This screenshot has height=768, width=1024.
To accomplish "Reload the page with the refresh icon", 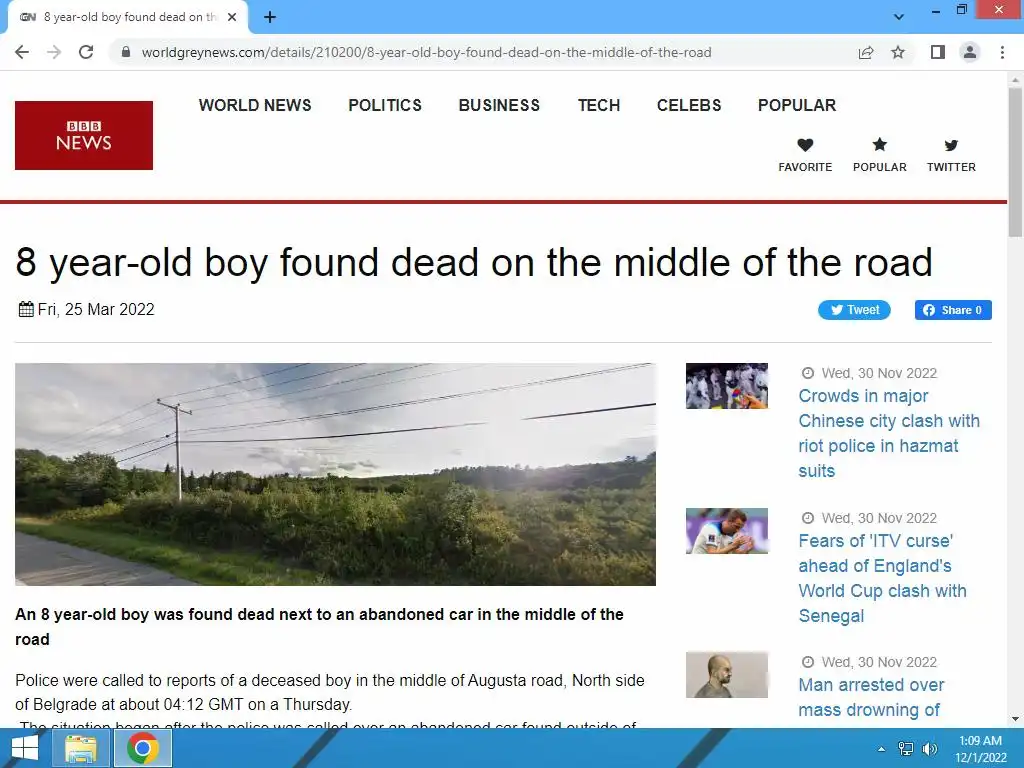I will tap(86, 52).
